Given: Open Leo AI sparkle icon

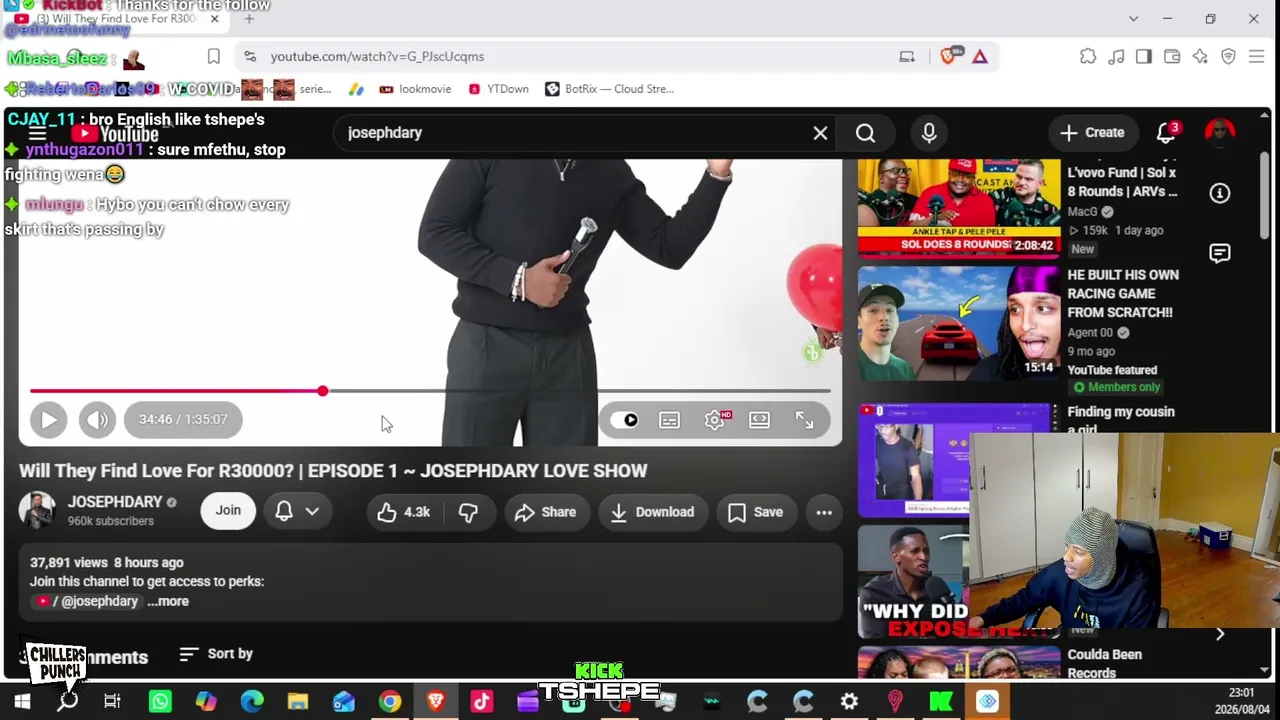Looking at the screenshot, I should click(1200, 57).
